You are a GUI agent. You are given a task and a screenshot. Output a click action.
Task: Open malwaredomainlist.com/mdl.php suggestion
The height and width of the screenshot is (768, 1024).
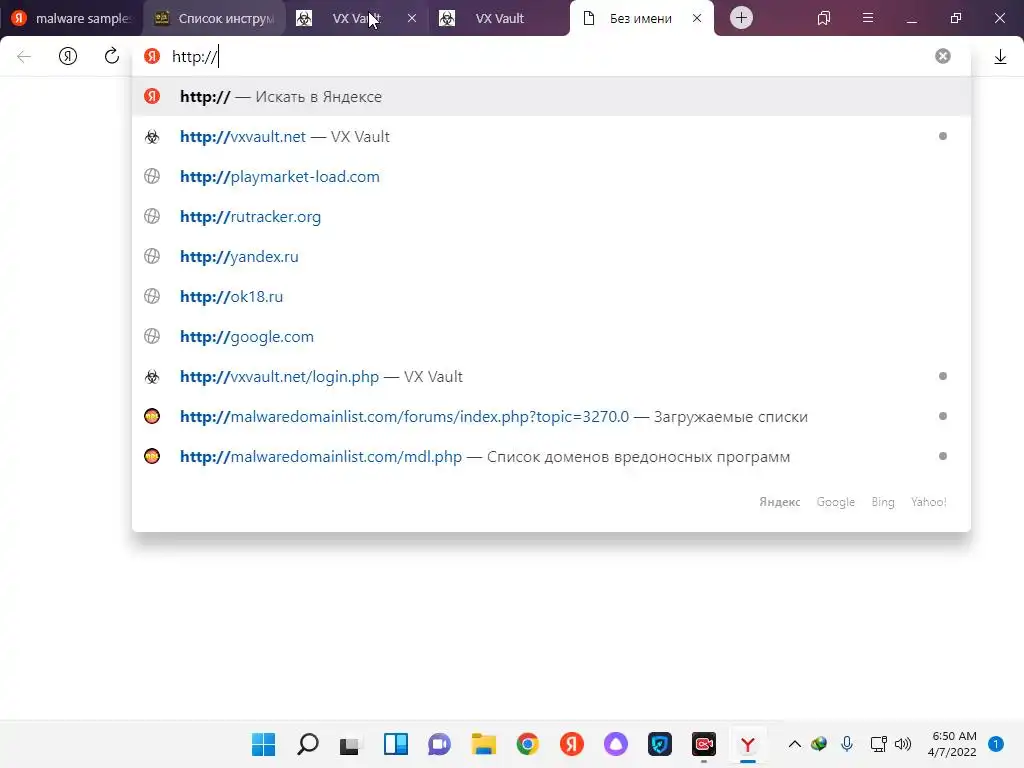click(x=551, y=456)
